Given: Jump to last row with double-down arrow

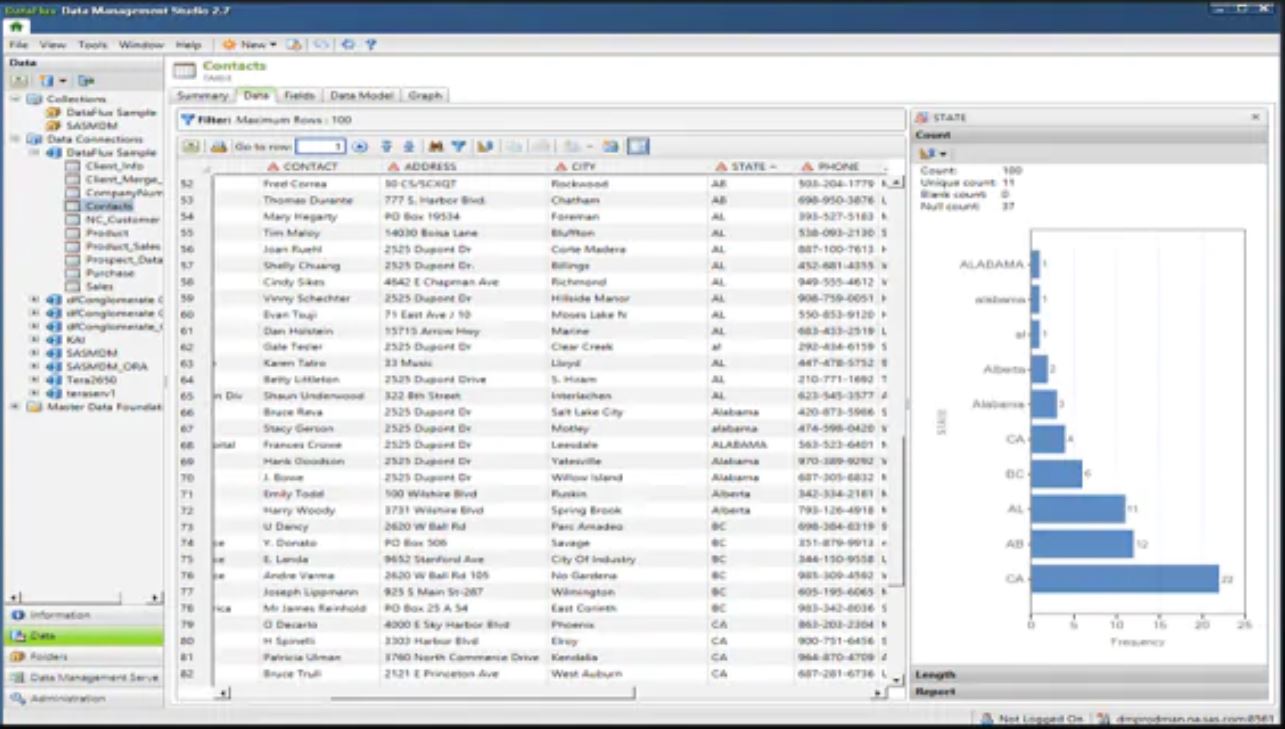Looking at the screenshot, I should click(387, 147).
